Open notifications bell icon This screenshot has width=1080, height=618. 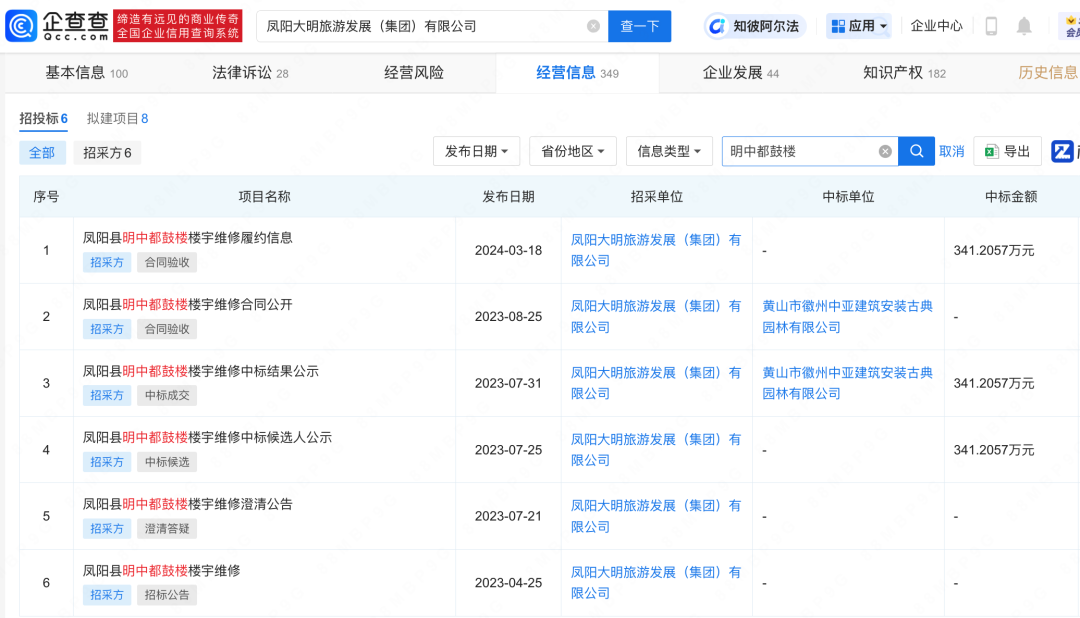pos(1024,26)
